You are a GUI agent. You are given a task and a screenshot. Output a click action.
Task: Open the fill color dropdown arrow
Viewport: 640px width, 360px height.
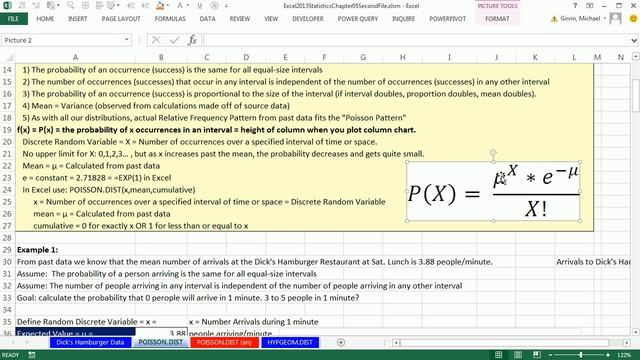point(167,6)
